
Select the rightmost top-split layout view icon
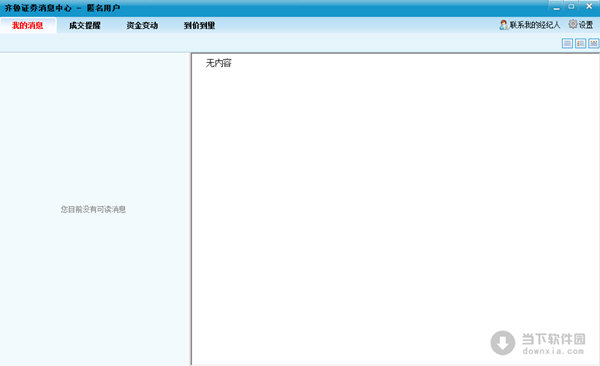[x=593, y=43]
